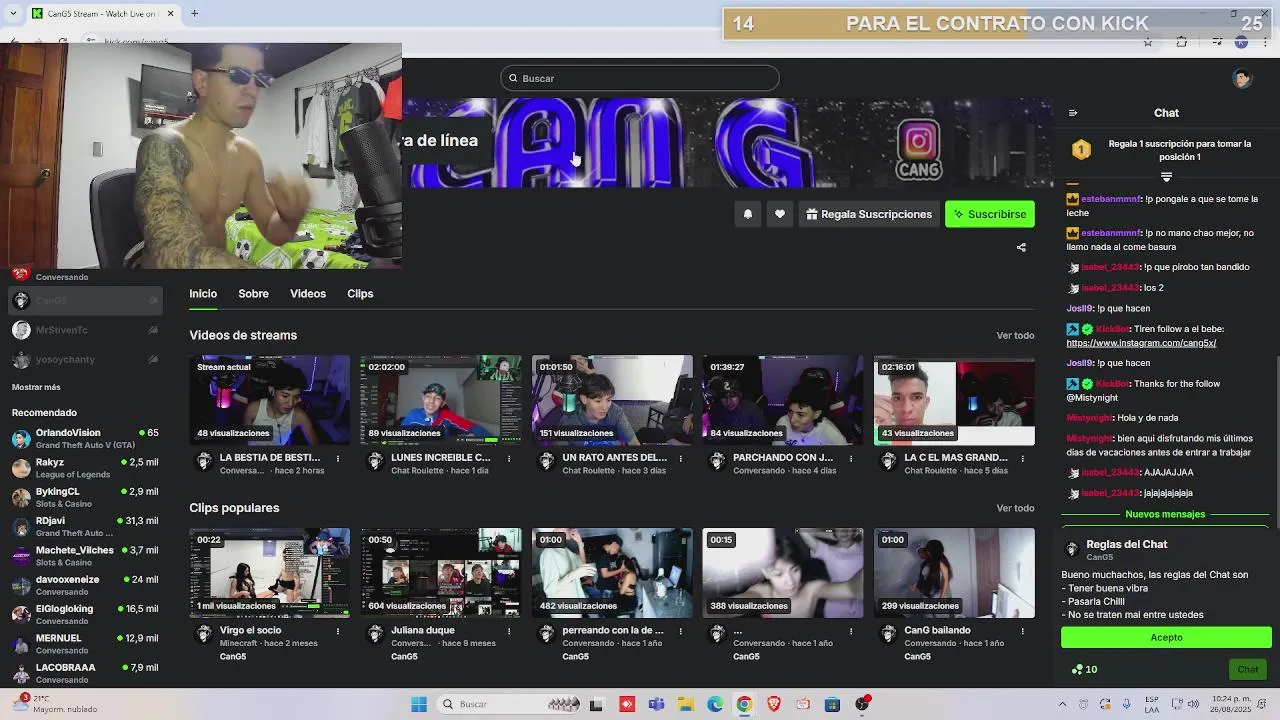Image resolution: width=1280 pixels, height=720 pixels.
Task: Click the Suscribirse button
Action: (x=990, y=214)
